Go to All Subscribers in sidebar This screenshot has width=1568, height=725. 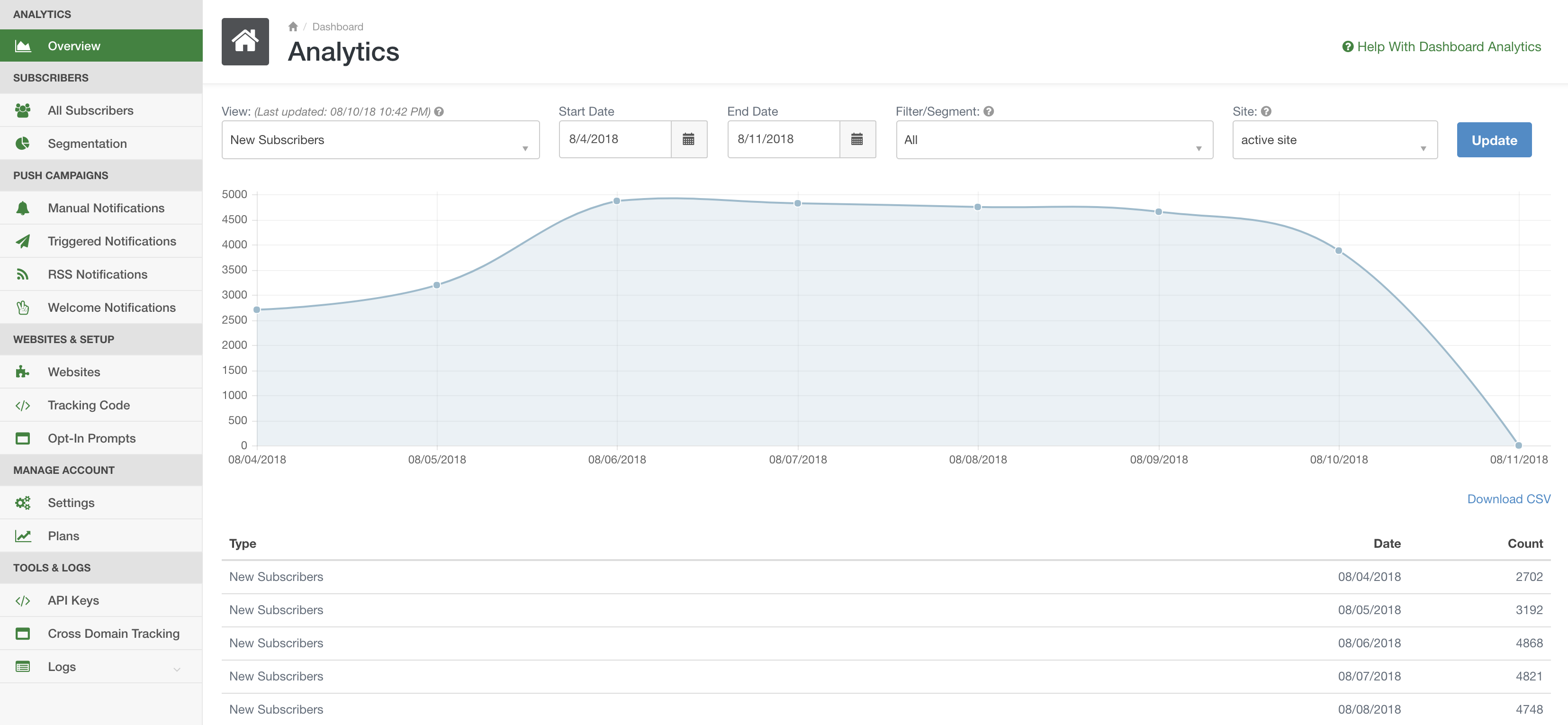[90, 111]
